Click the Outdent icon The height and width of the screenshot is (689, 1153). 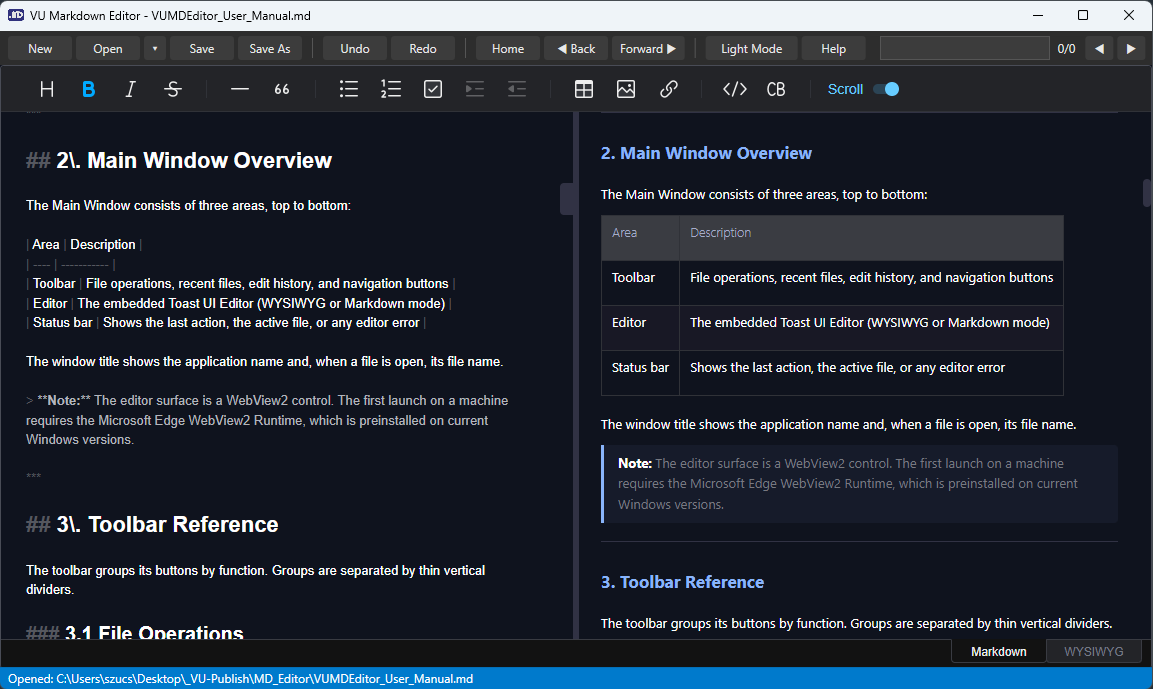tap(517, 89)
